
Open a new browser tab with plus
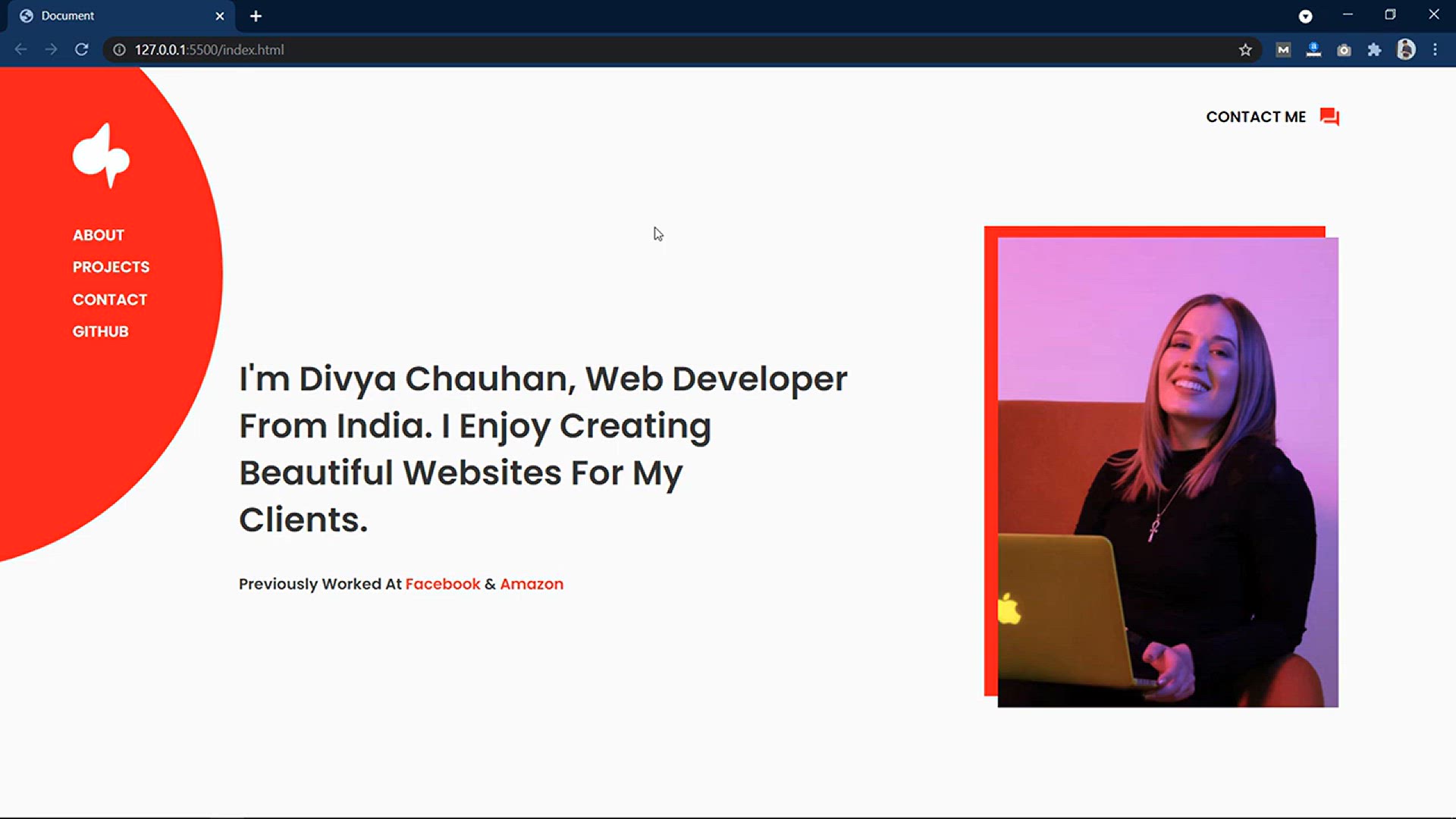pos(256,16)
